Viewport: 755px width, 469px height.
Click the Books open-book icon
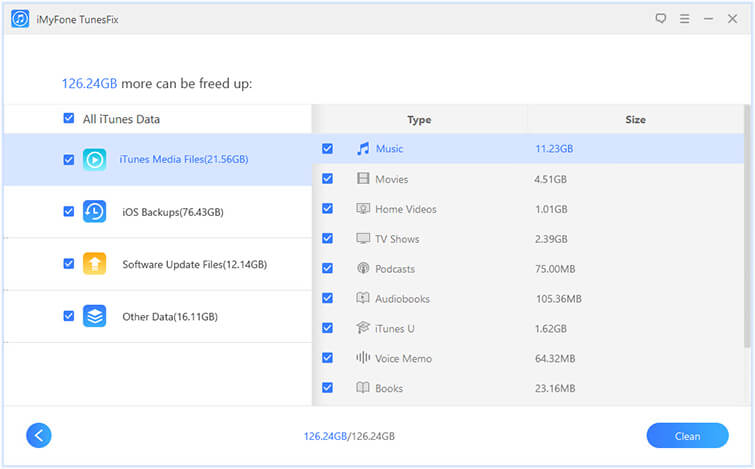(363, 388)
